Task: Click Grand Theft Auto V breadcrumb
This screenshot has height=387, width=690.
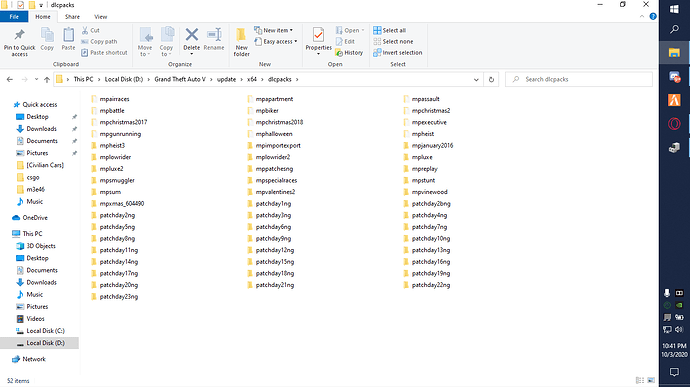Action: point(180,79)
